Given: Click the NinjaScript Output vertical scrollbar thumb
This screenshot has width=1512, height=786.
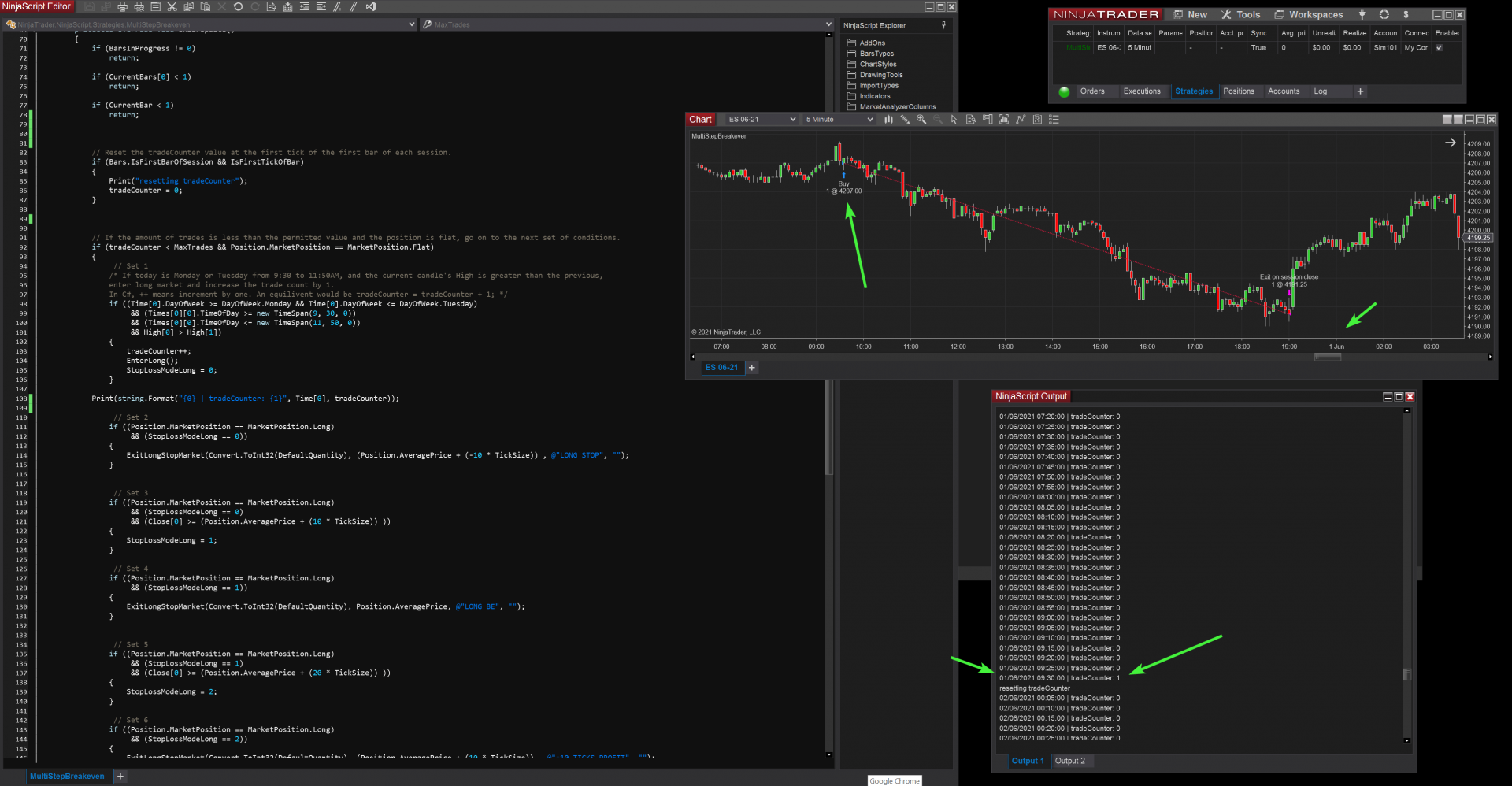Looking at the screenshot, I should click(x=1407, y=674).
